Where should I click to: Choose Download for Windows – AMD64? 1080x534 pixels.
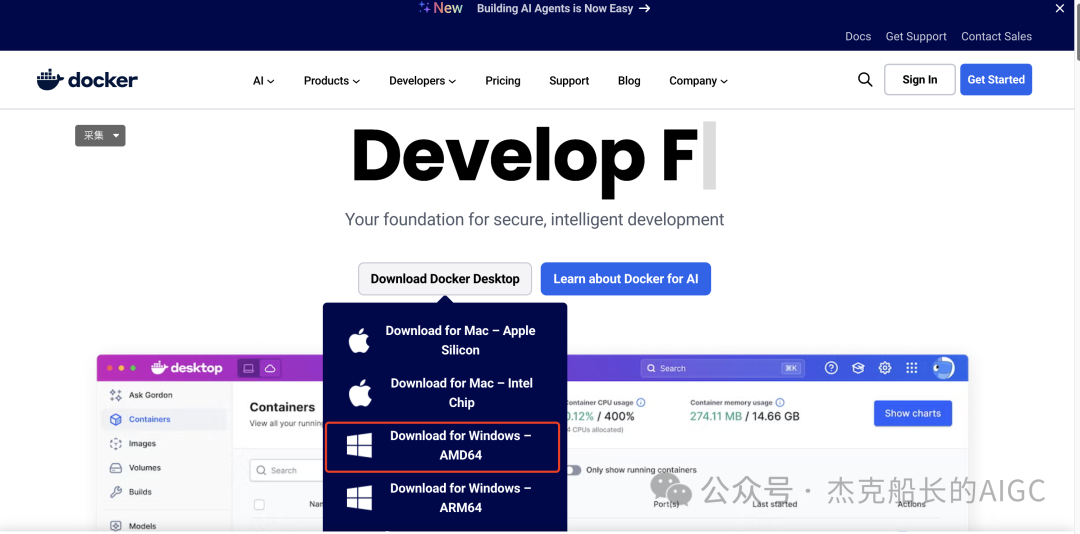click(x=442, y=446)
